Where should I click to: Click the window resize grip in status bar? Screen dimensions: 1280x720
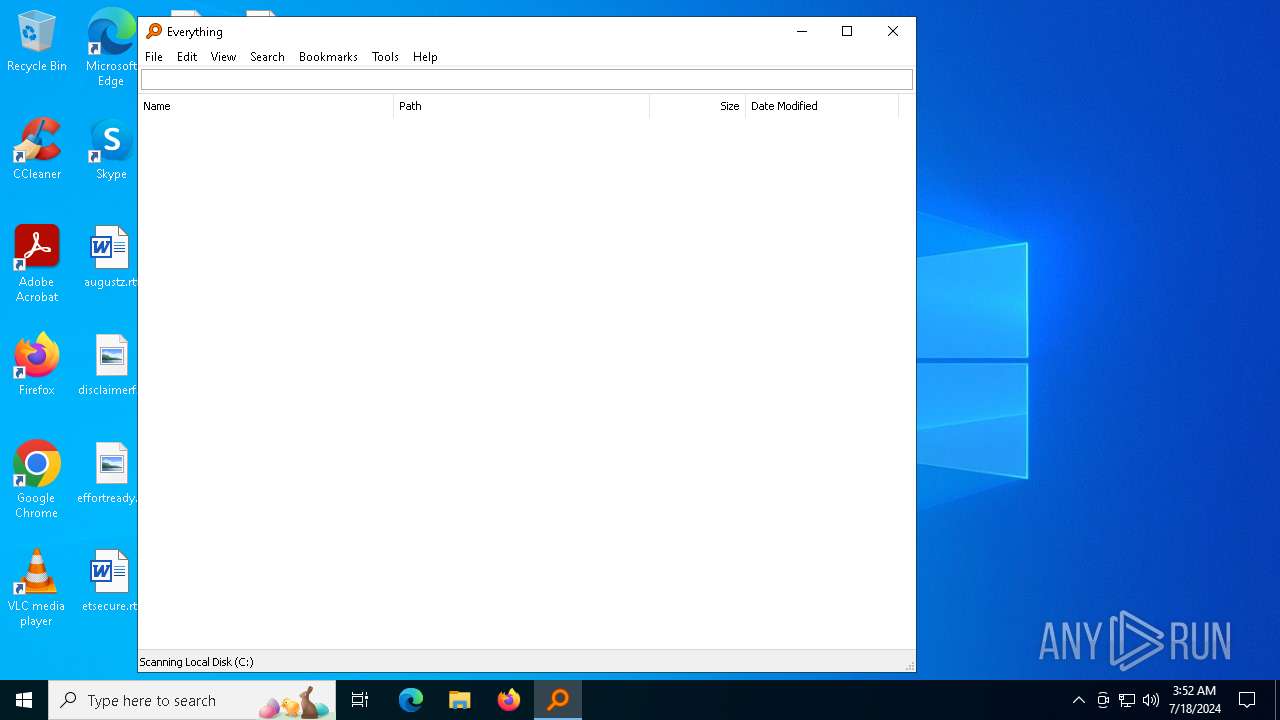tap(909, 665)
